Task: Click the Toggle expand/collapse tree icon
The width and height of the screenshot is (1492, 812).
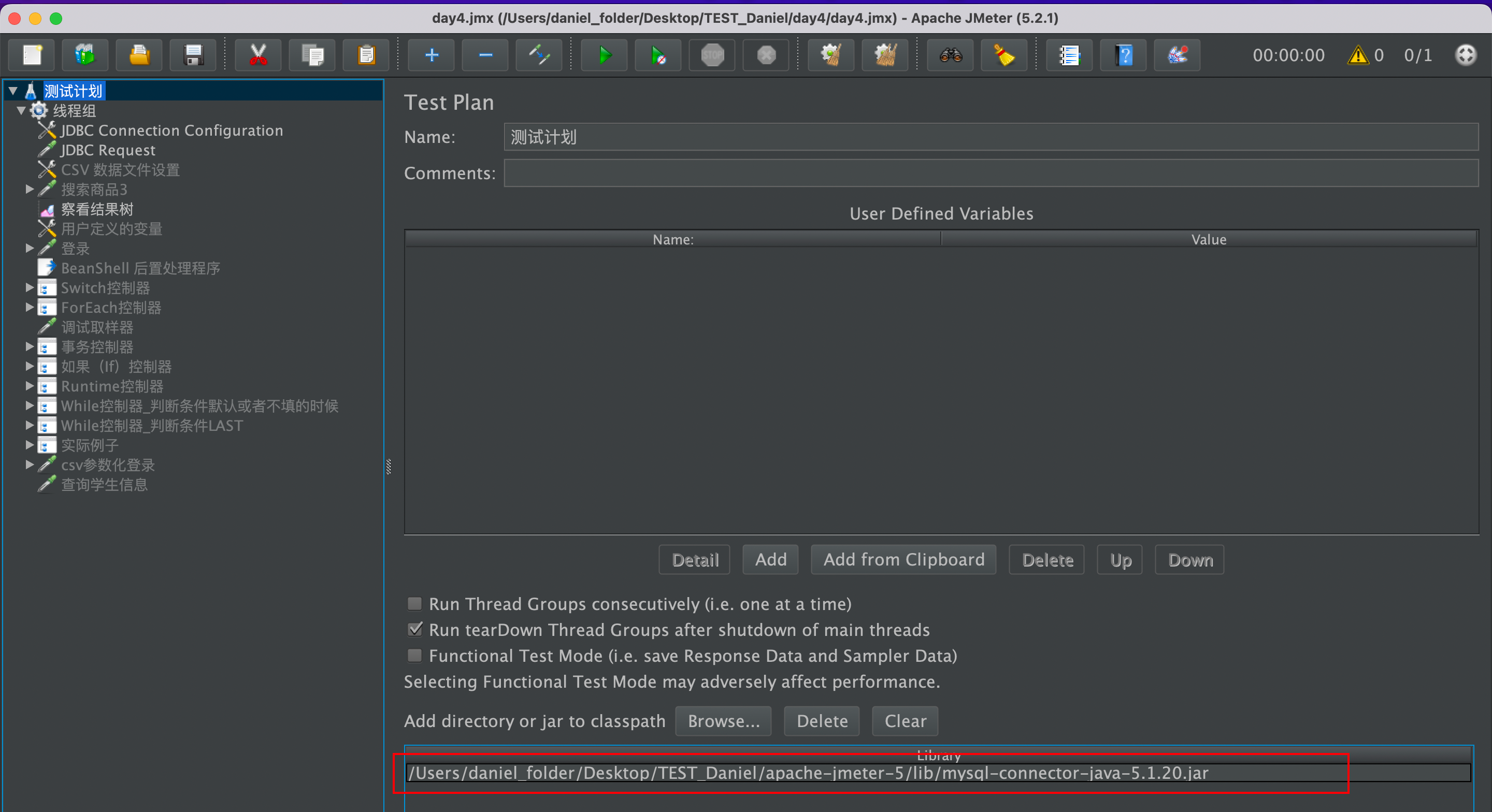Action: 539,55
